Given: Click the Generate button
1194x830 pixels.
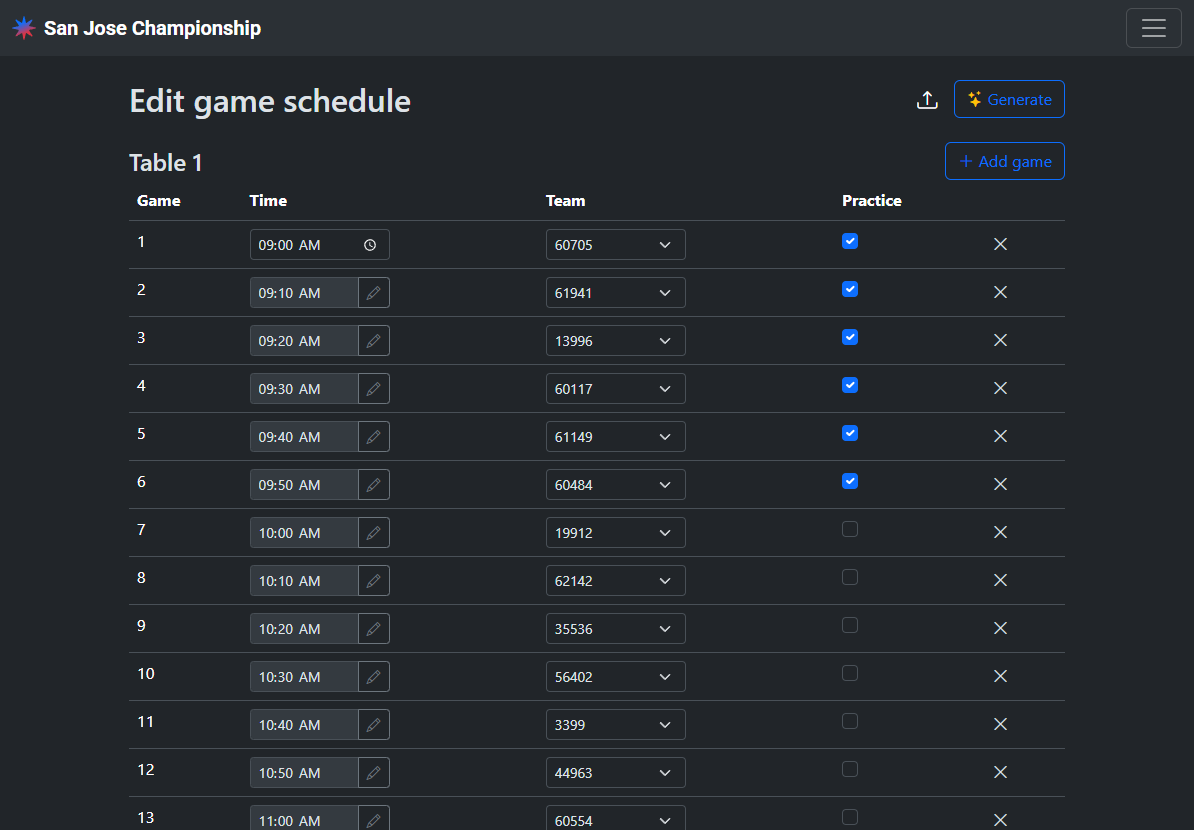Looking at the screenshot, I should click(x=1009, y=100).
